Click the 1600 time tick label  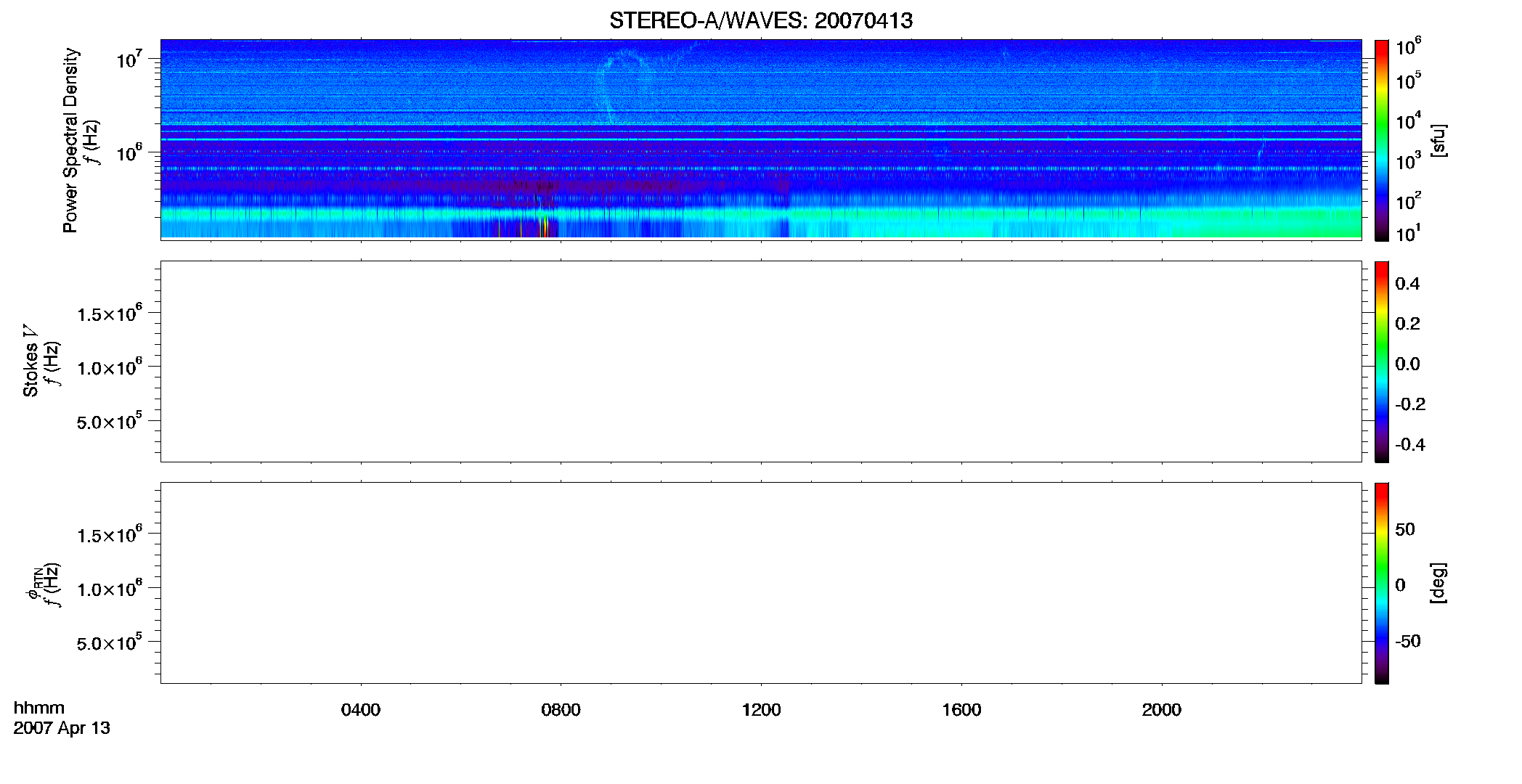pyautogui.click(x=961, y=709)
